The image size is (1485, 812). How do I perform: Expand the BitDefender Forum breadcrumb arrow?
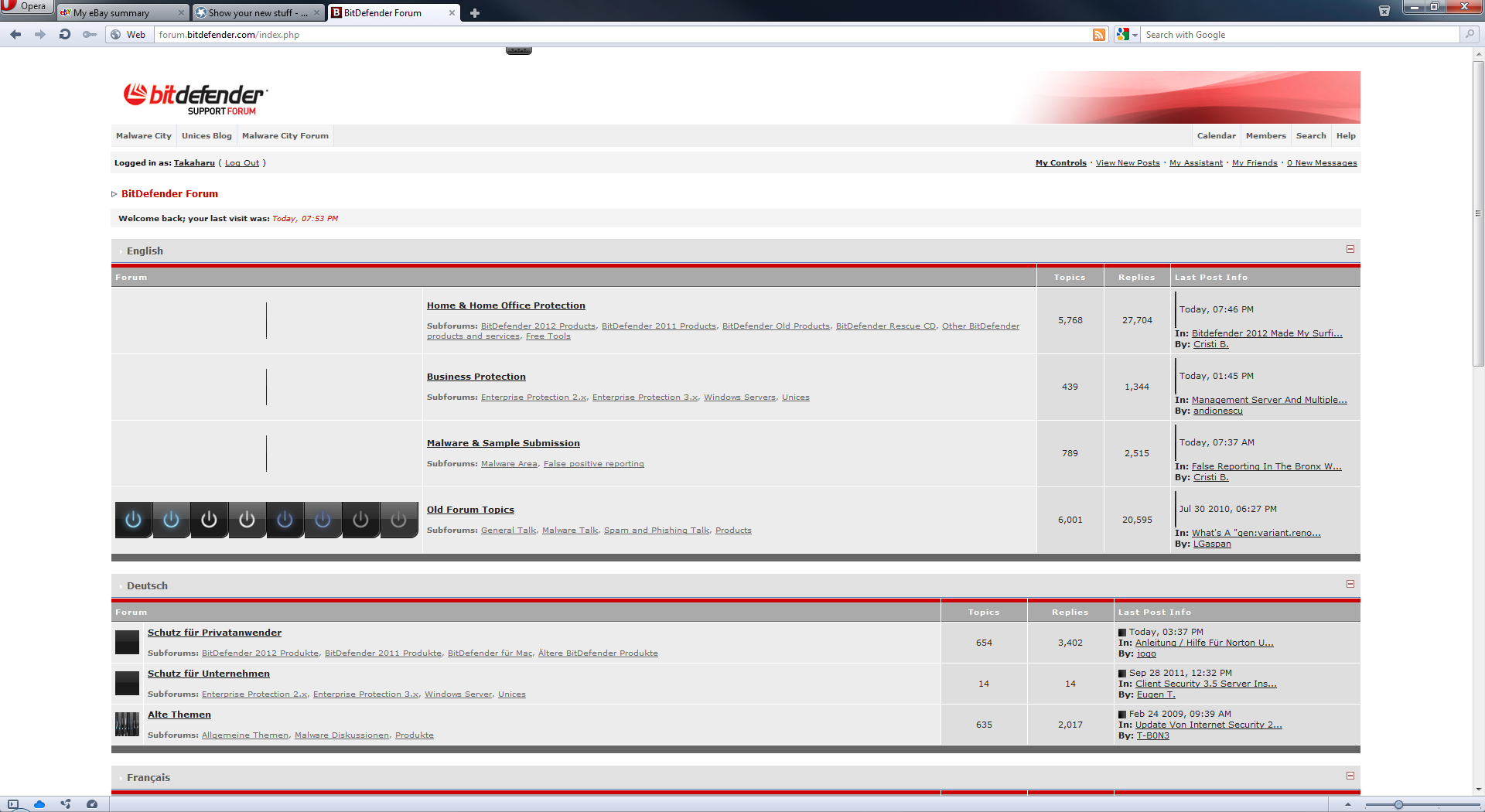pos(114,194)
